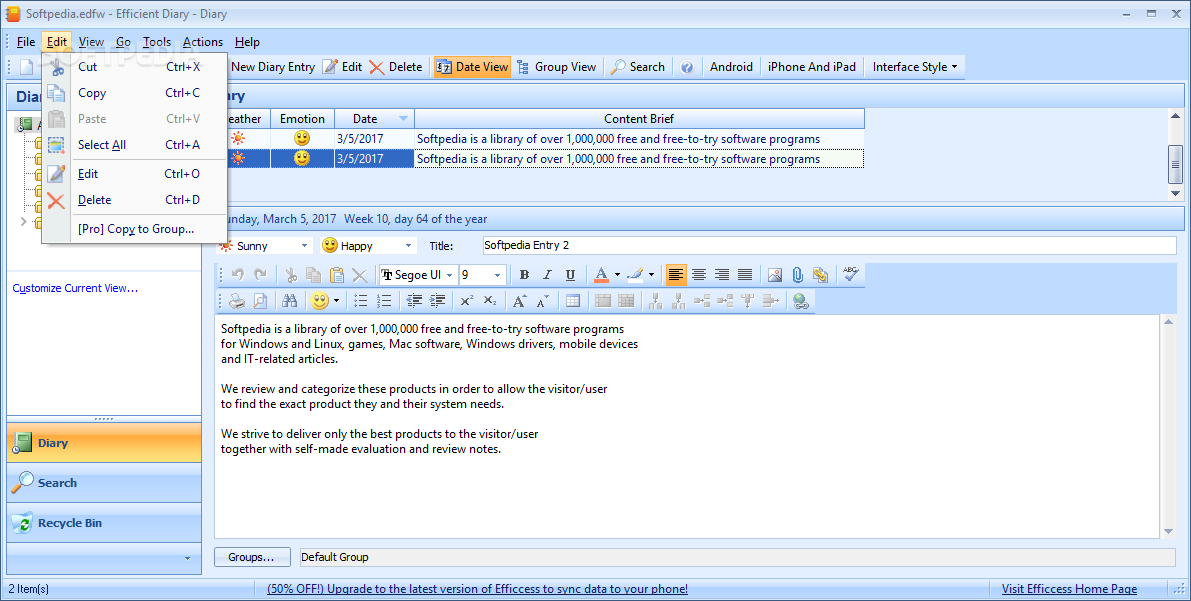Open print preview from editor toolbar
The width and height of the screenshot is (1191, 601).
tap(260, 301)
